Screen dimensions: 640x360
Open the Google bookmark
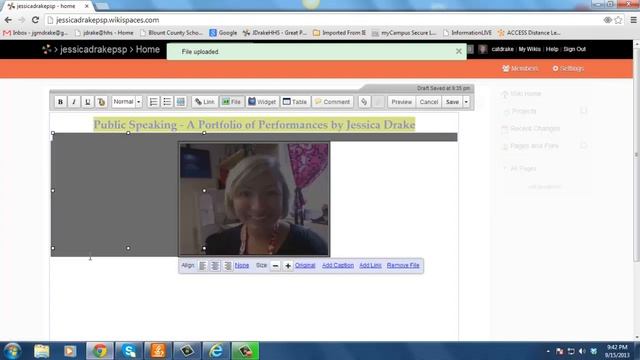(223, 33)
